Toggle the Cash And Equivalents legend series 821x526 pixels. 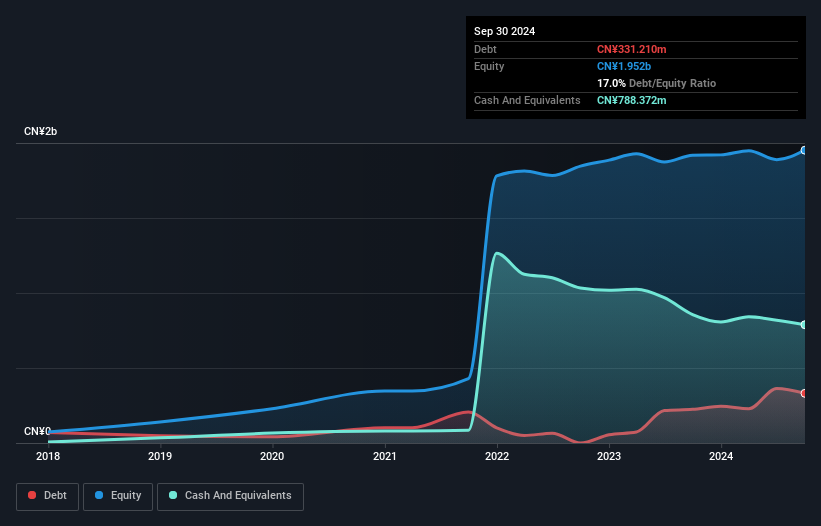(x=230, y=497)
